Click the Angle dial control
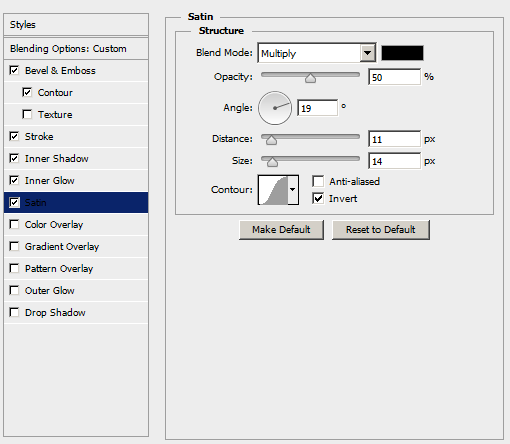Viewport: 510px width, 444px height. pyautogui.click(x=275, y=108)
